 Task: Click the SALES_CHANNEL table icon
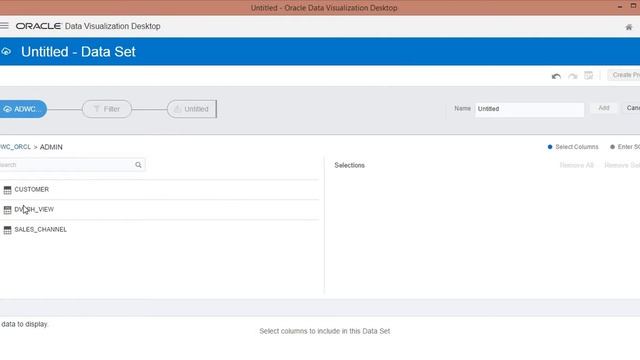coord(7,230)
